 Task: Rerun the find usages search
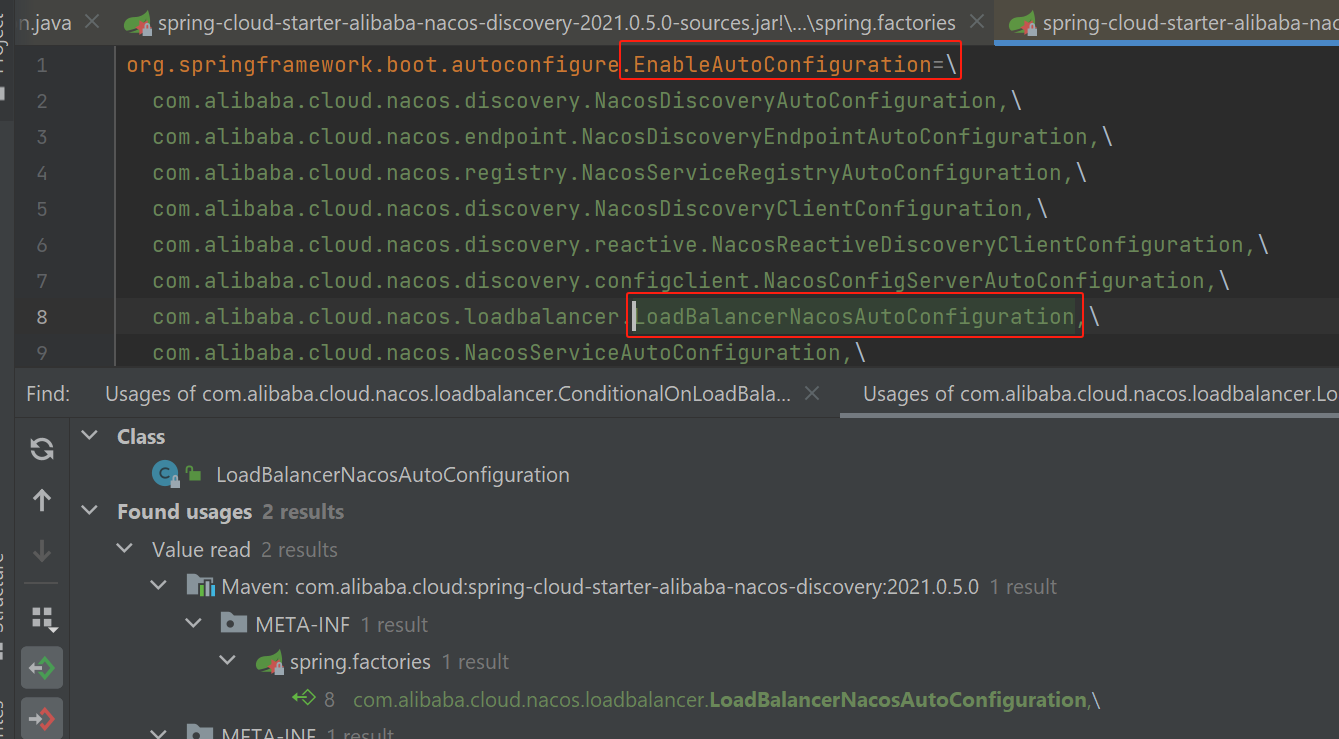coord(42,450)
